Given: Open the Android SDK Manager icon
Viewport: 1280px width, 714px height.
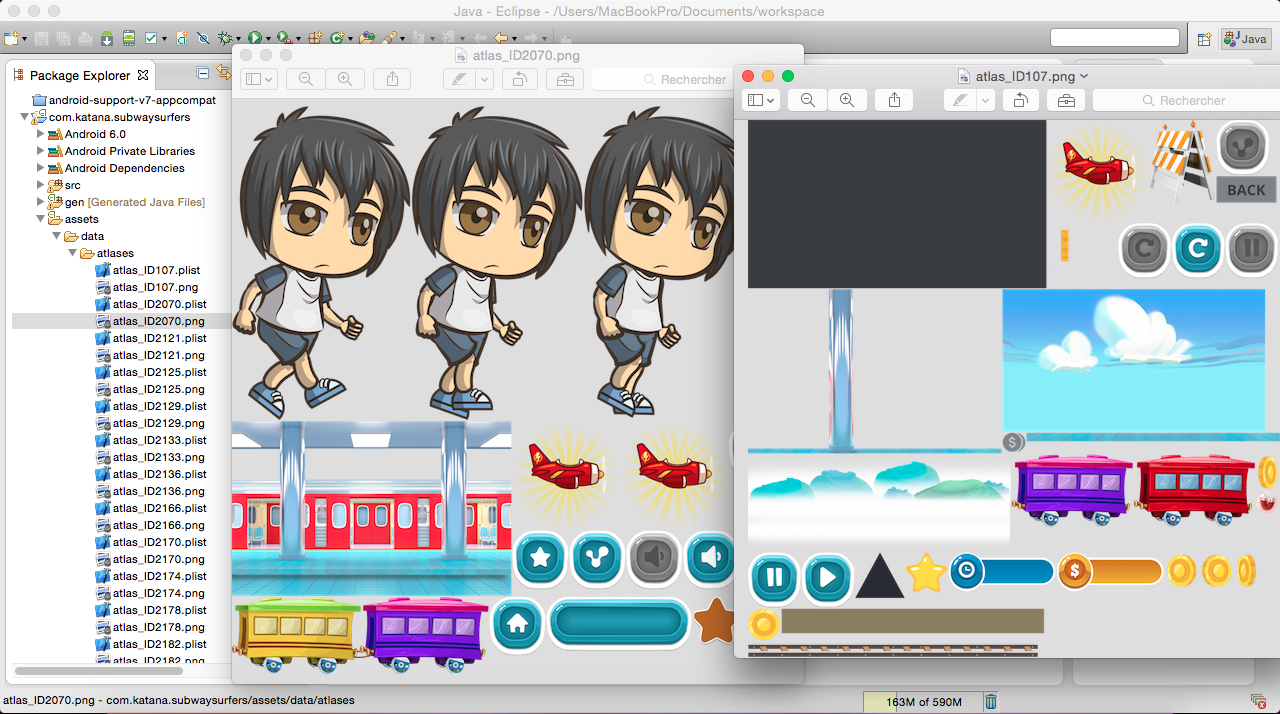Looking at the screenshot, I should point(107,38).
